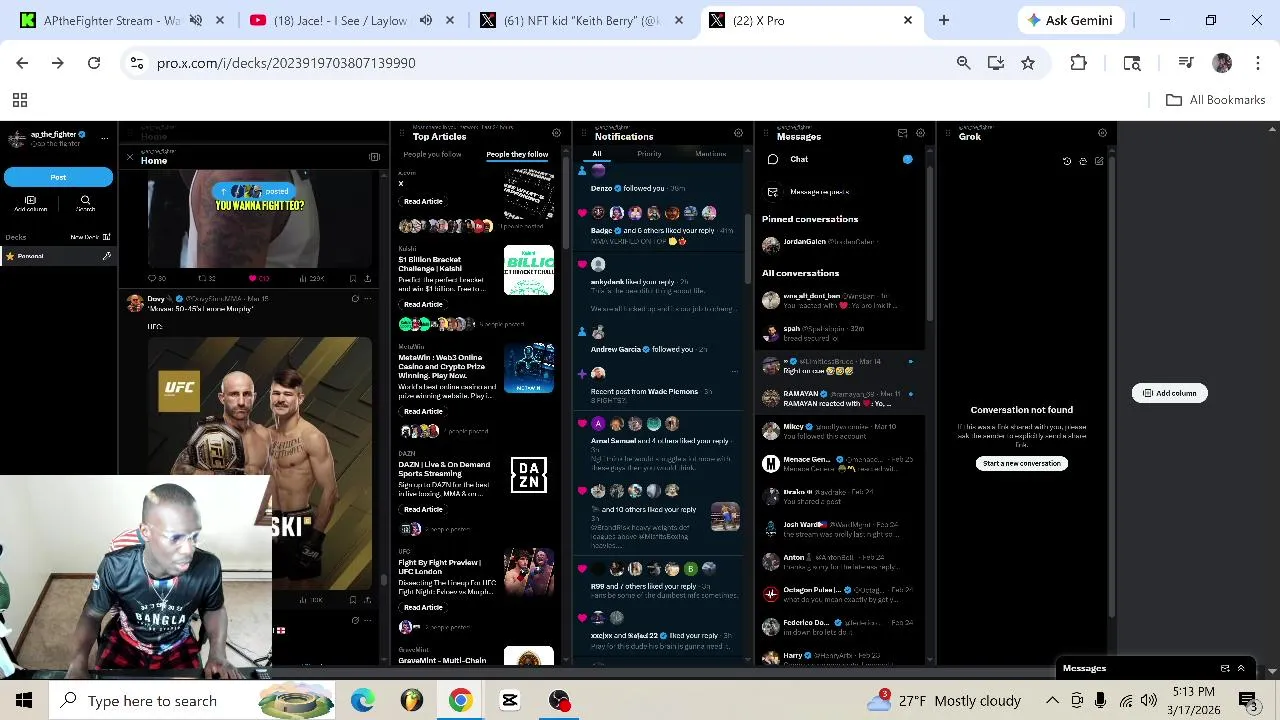The image size is (1280, 720).
Task: Click the browser address bar URL
Action: [286, 63]
